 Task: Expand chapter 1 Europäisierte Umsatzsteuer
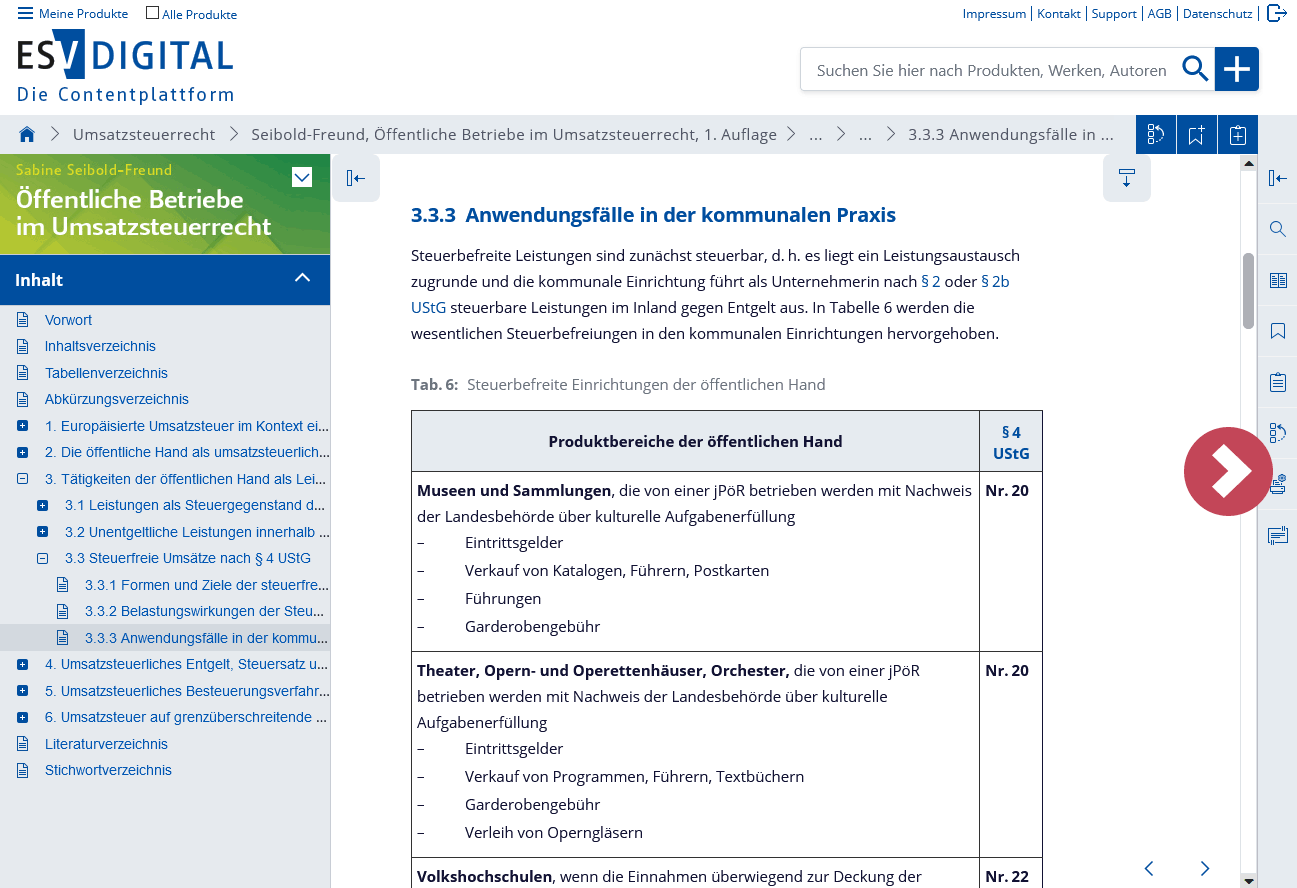pos(22,426)
